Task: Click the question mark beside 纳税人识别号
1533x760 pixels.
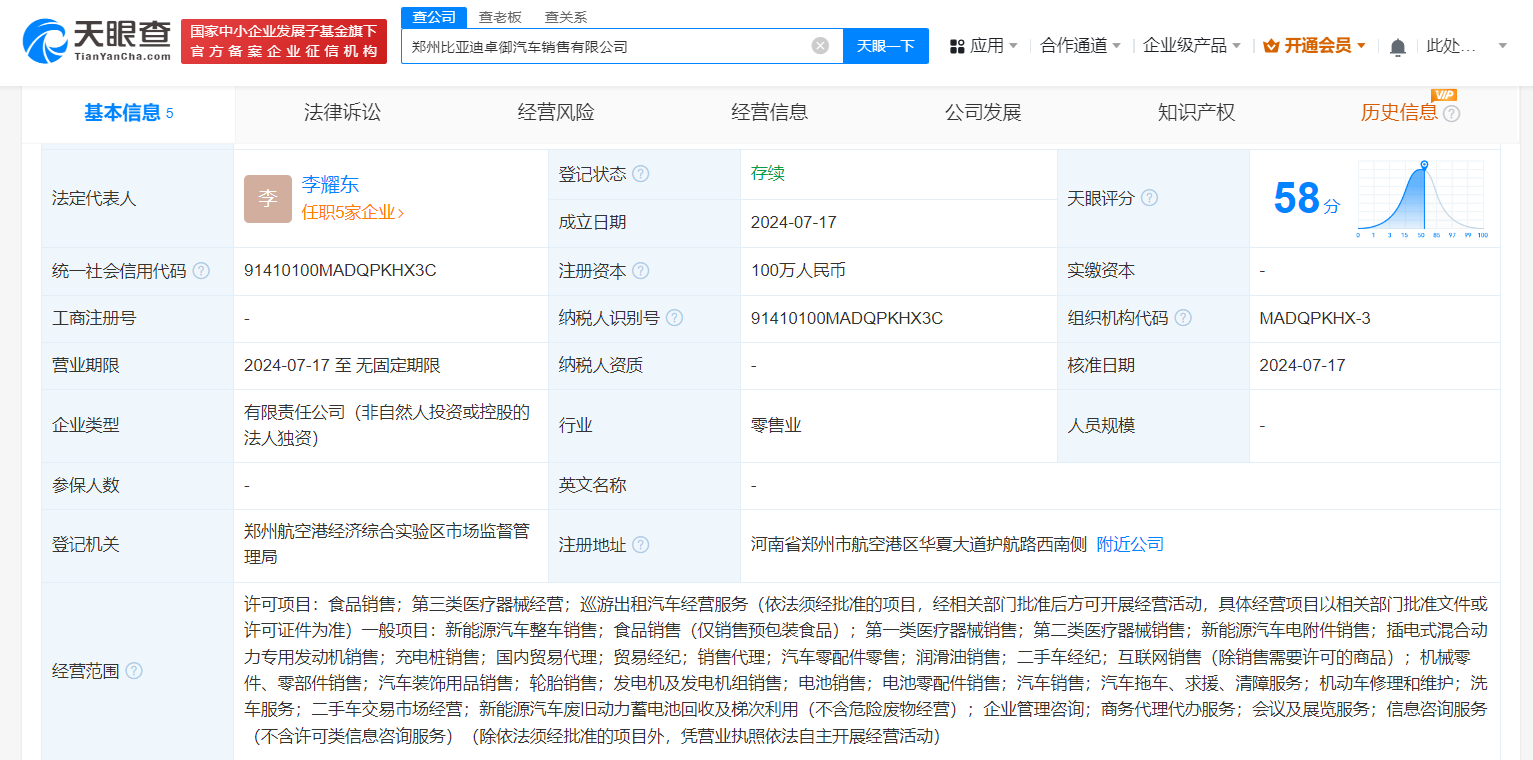Action: pos(674,317)
